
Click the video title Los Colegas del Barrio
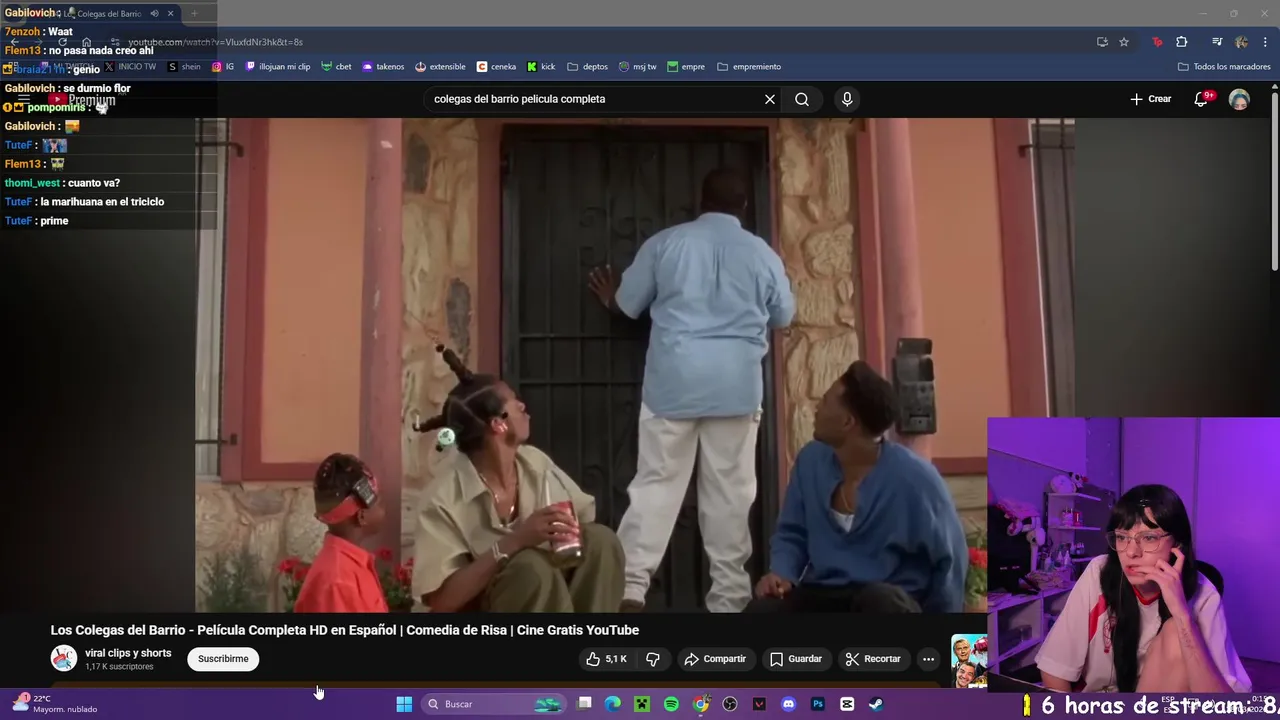(x=345, y=630)
